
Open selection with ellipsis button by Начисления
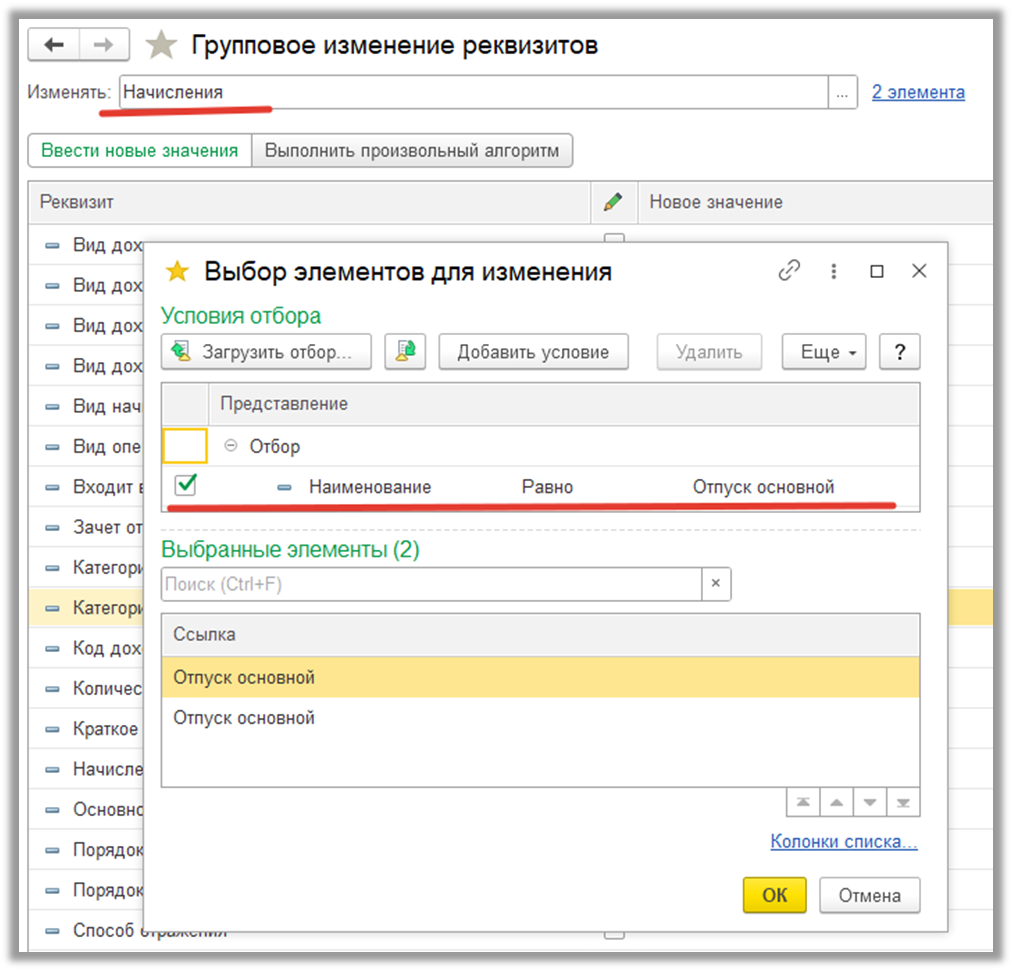click(x=842, y=92)
